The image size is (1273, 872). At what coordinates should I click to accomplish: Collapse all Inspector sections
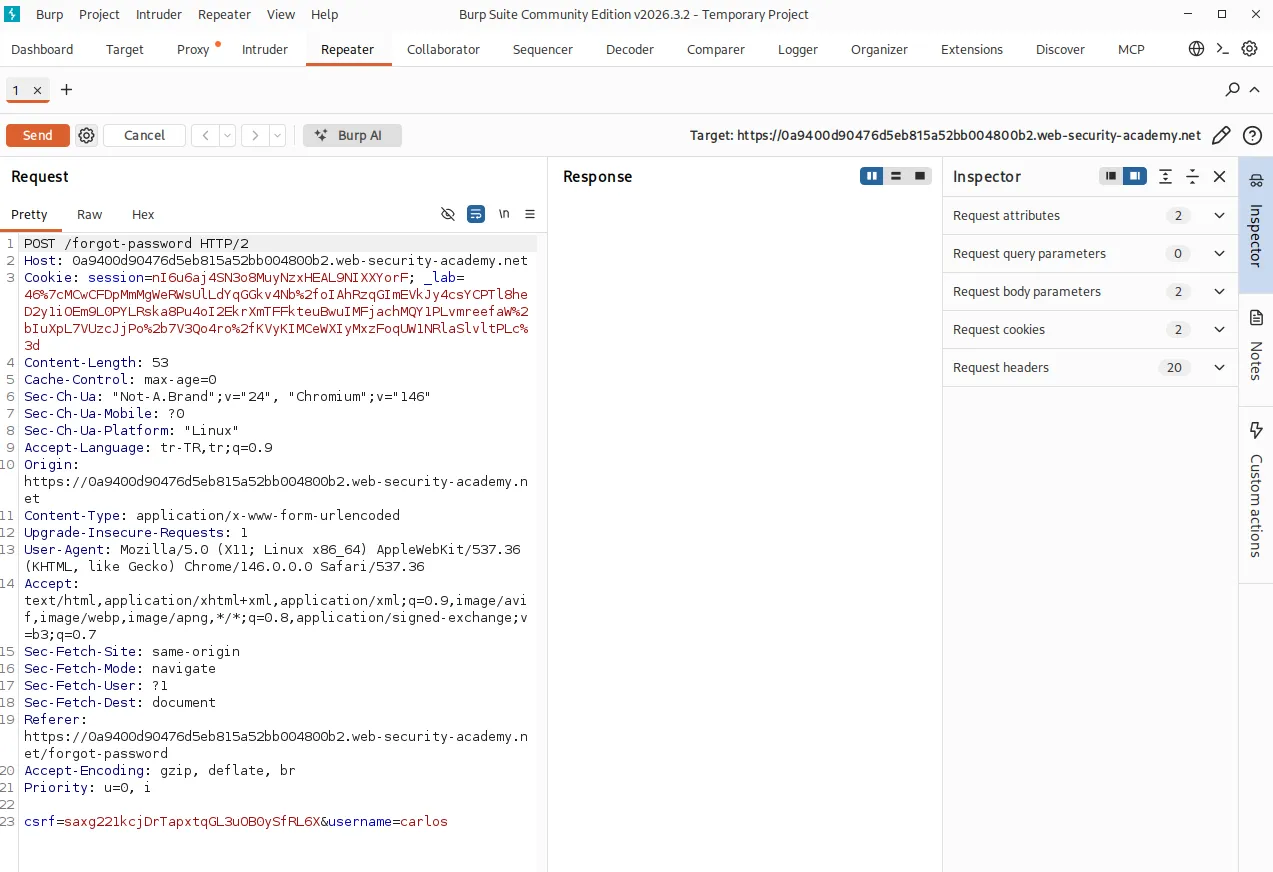[1192, 176]
